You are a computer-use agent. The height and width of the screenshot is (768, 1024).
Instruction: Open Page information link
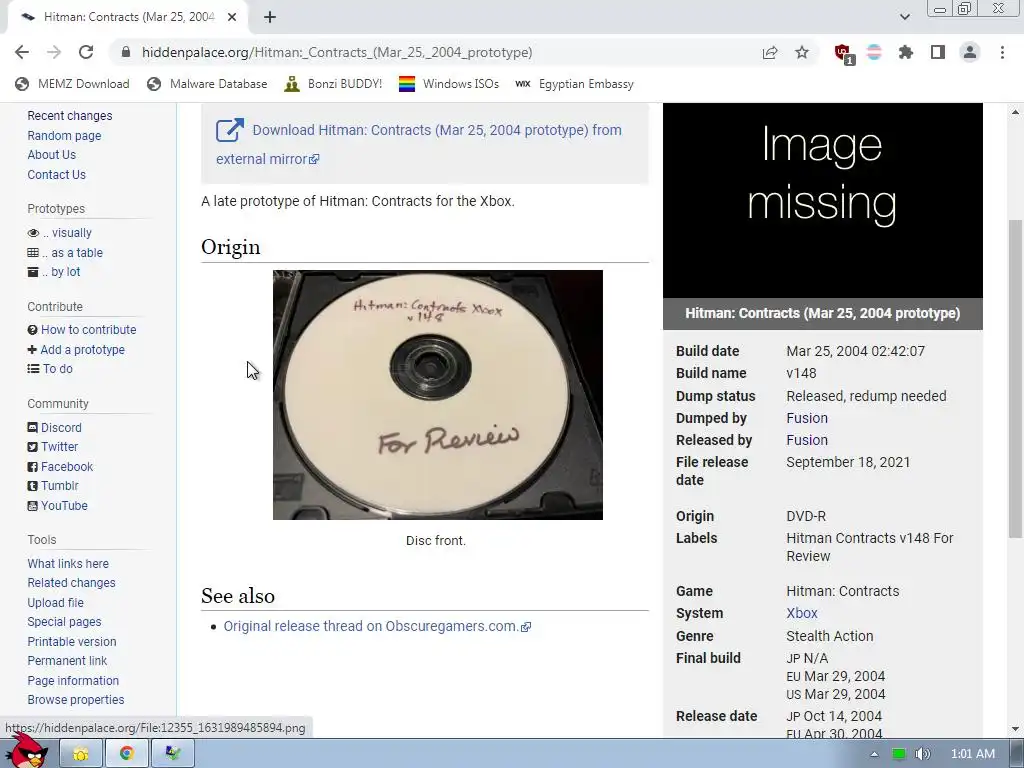pos(73,680)
